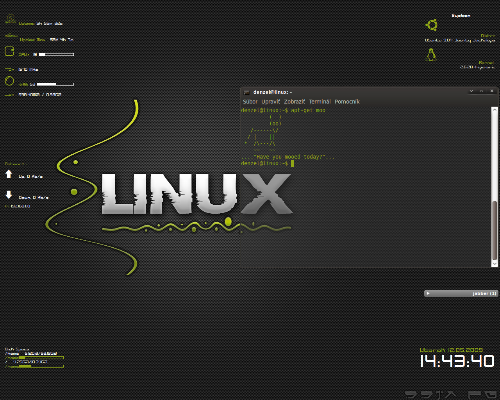This screenshot has width=500, height=400.
Task: Click the System heading at top right
Action: pos(461,16)
